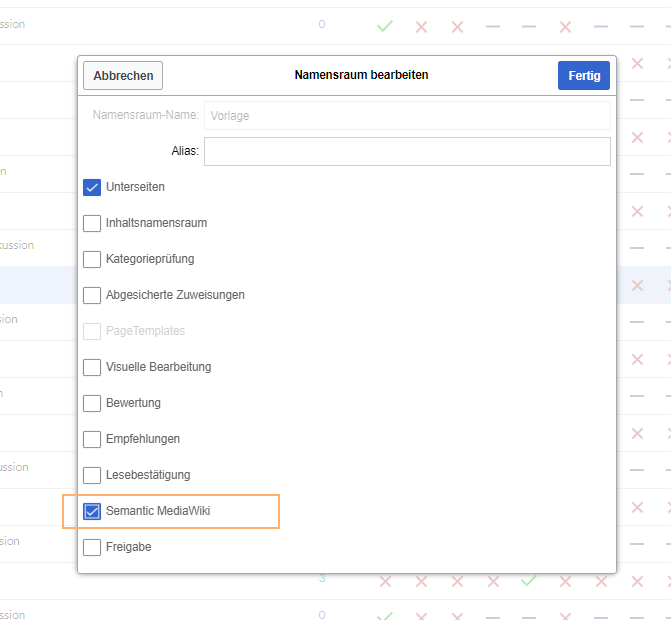The height and width of the screenshot is (620, 671).
Task: Click the page count 3 in background table
Action: (x=322, y=578)
